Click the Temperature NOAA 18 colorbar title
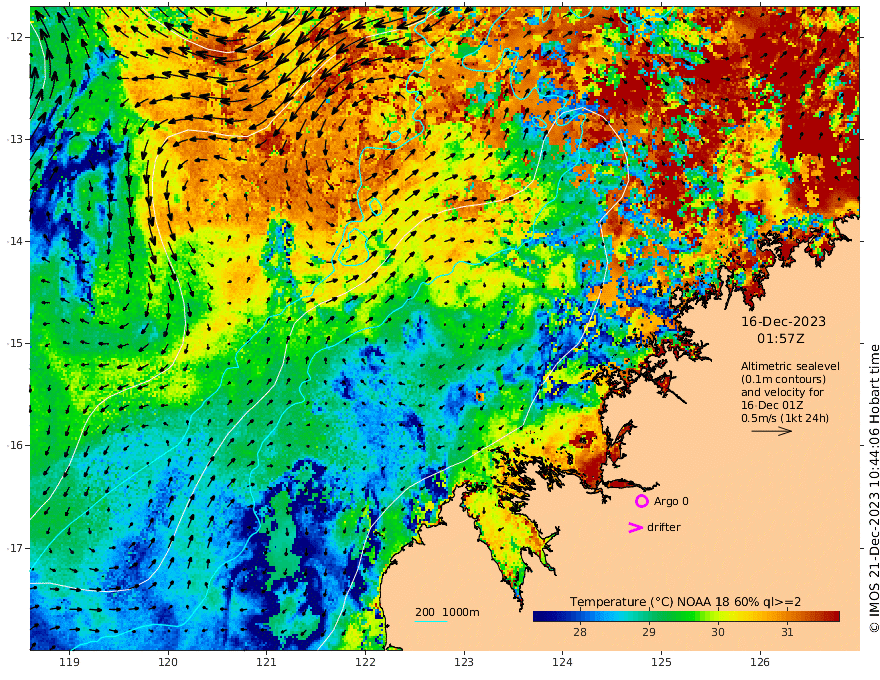Image resolution: width=880 pixels, height=680 pixels. pyautogui.click(x=685, y=602)
